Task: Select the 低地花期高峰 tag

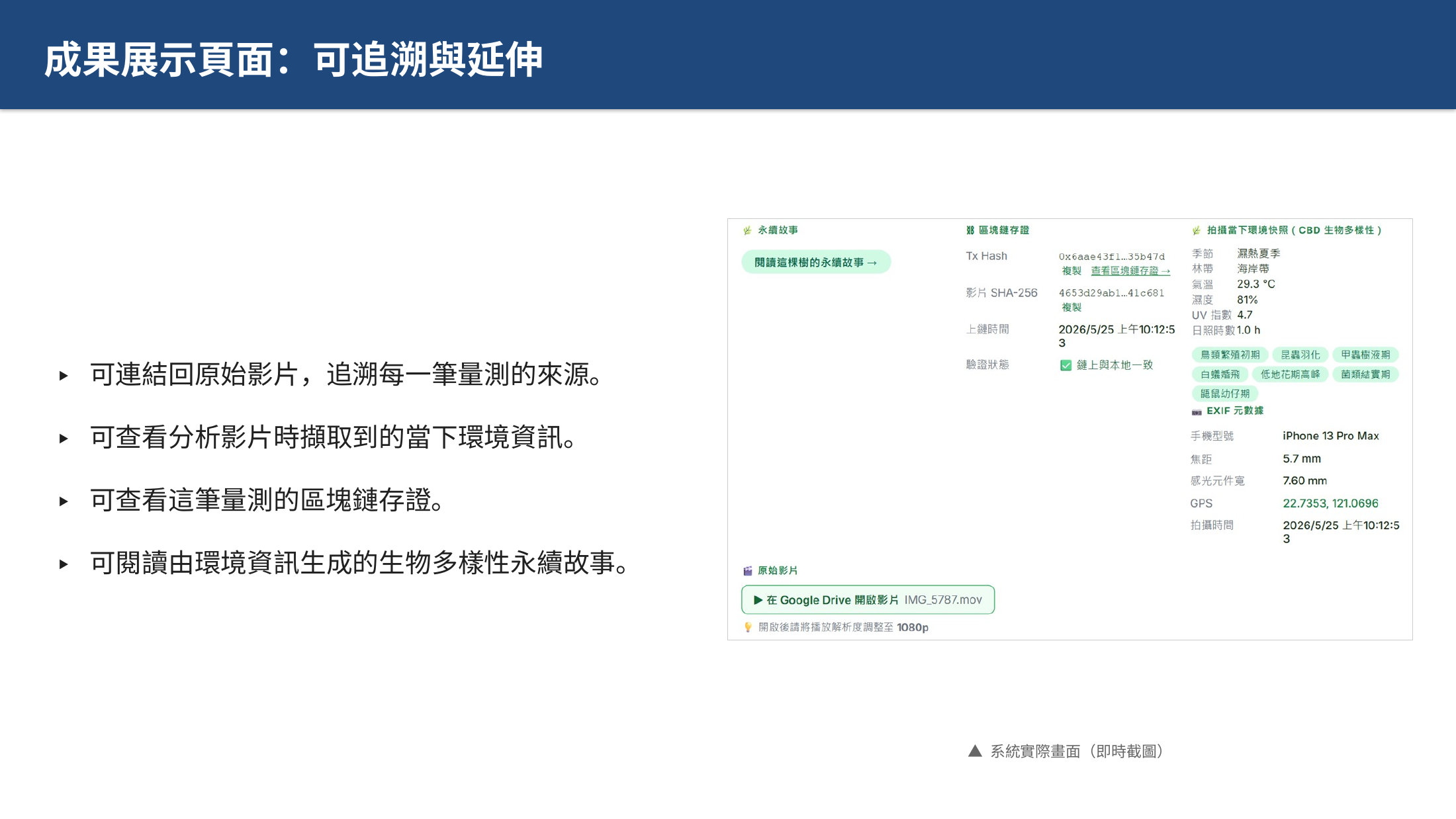Action: 1291,374
